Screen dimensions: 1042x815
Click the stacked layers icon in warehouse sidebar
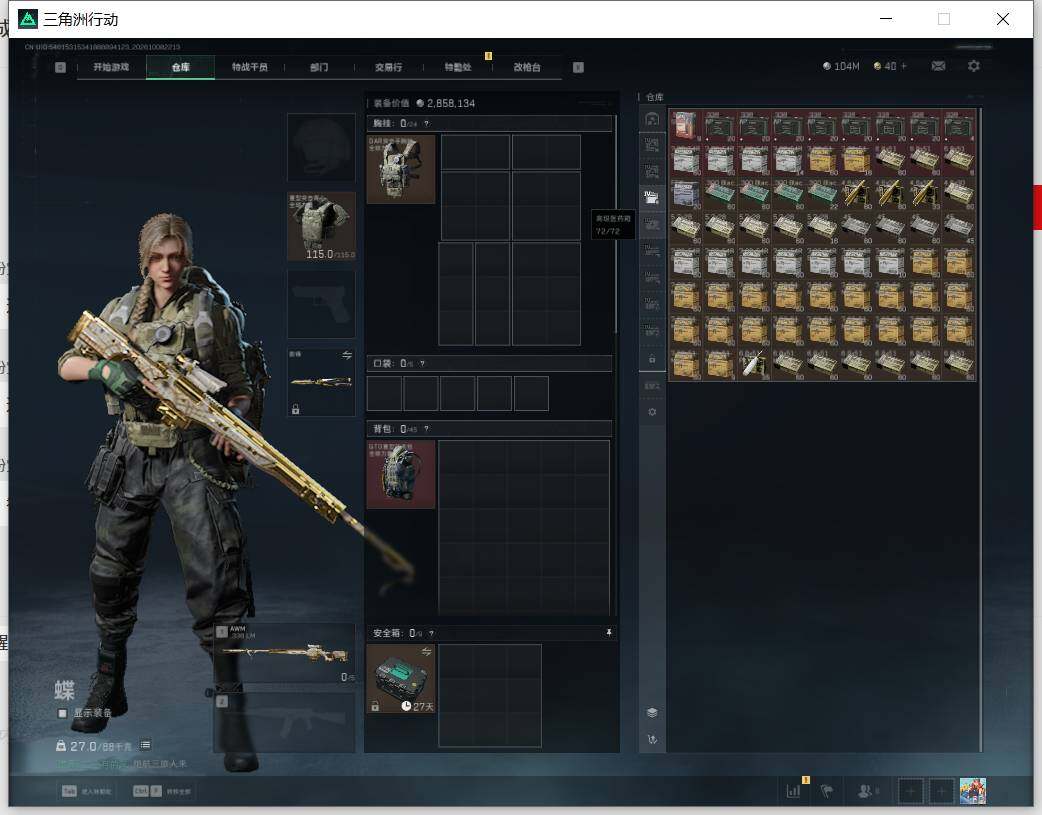[x=652, y=713]
